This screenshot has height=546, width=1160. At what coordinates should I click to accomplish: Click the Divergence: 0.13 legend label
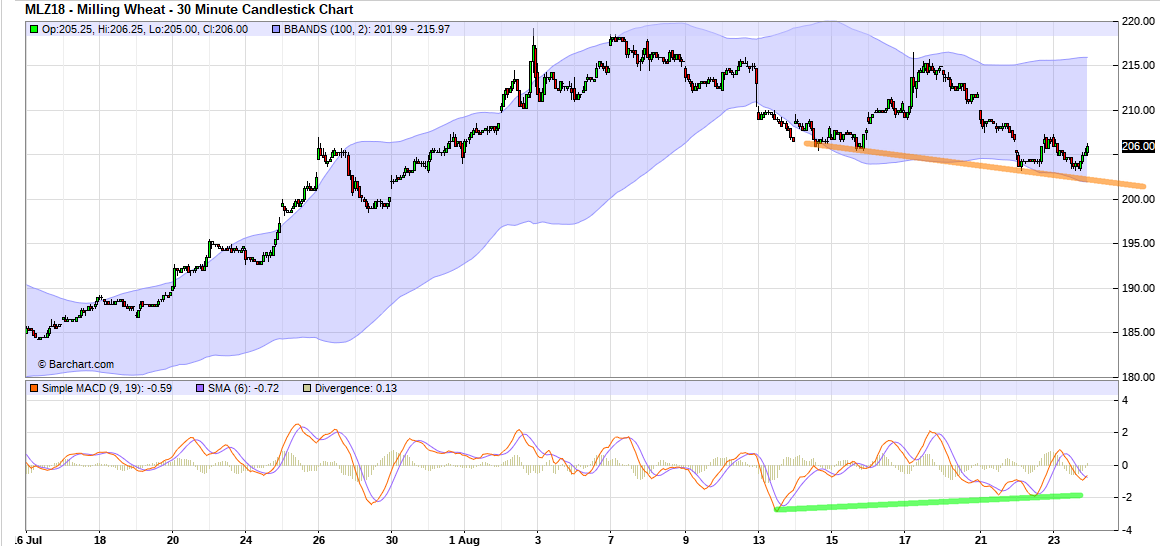[355, 388]
